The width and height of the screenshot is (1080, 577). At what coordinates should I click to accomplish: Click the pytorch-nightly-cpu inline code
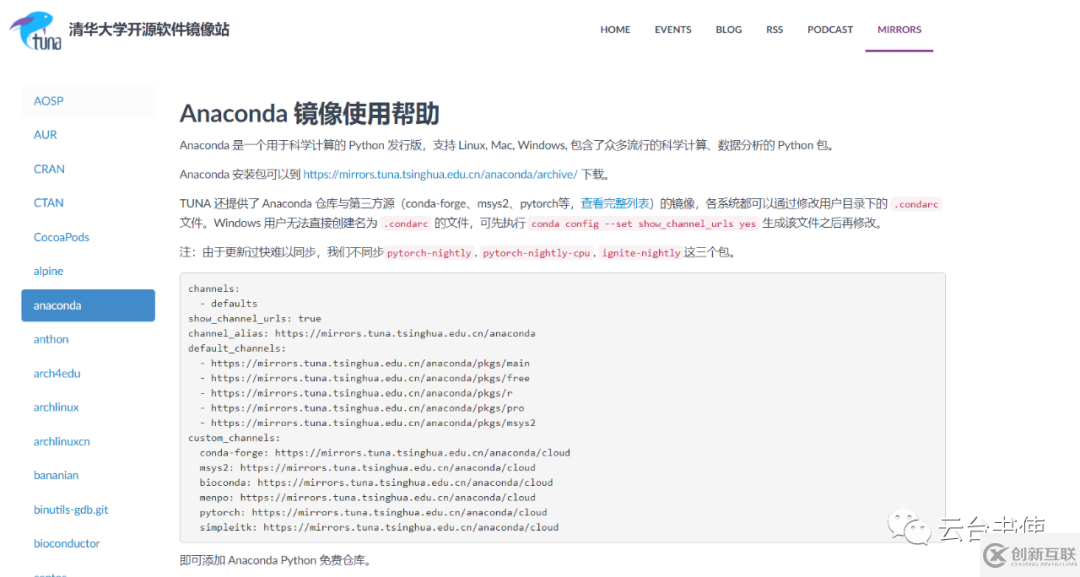pos(536,253)
